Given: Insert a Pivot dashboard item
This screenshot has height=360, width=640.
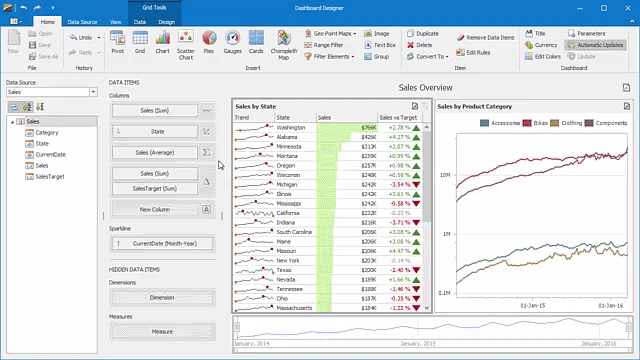Looking at the screenshot, I should click(118, 42).
